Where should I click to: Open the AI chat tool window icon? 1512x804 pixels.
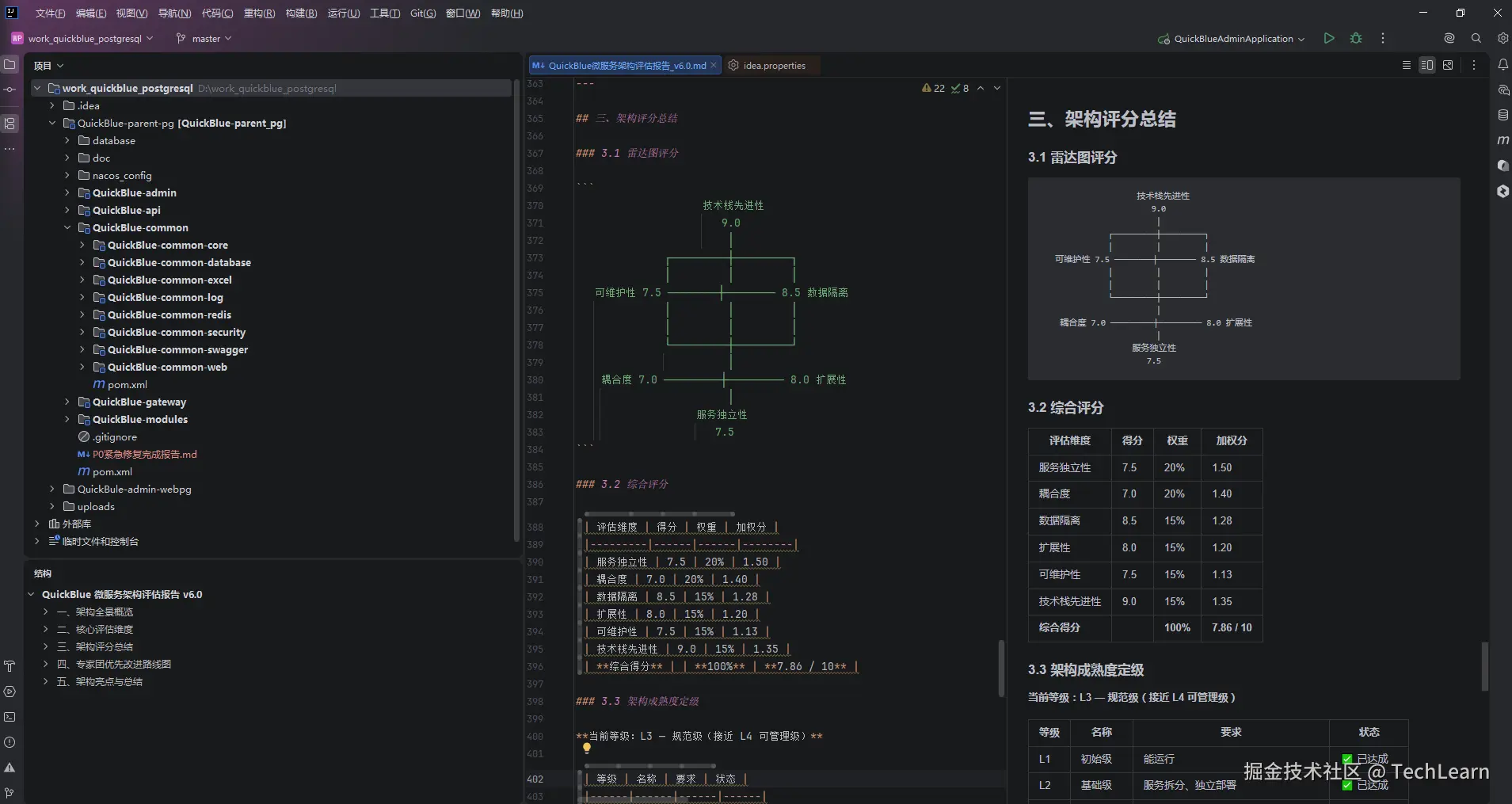[x=1502, y=90]
